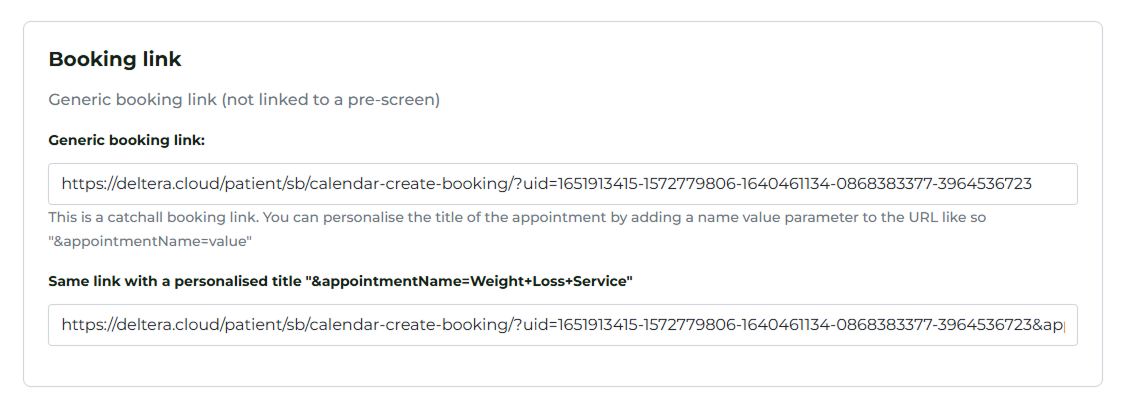
Task: Click the "Generic booking link:" field label
Action: click(126, 140)
